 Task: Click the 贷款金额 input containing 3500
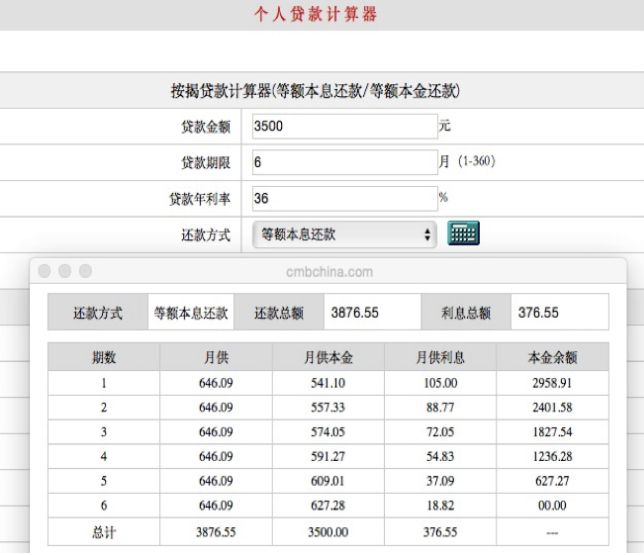tap(344, 127)
